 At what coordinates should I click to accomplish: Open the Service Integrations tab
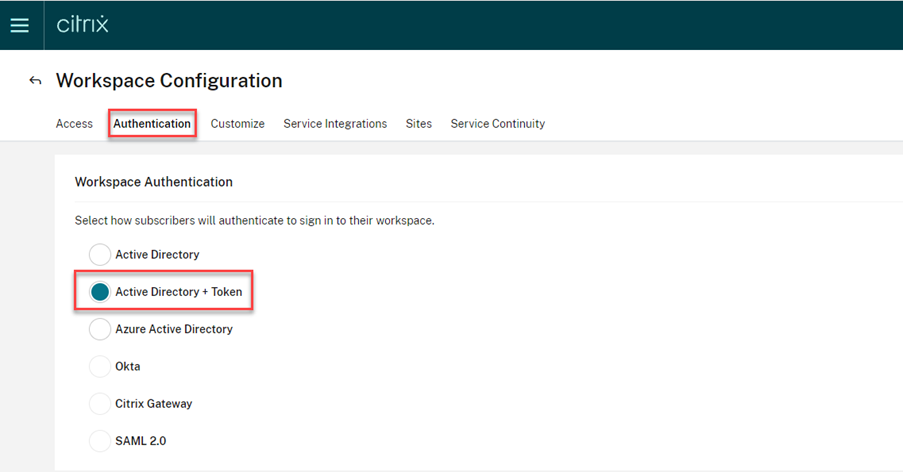[x=335, y=124]
